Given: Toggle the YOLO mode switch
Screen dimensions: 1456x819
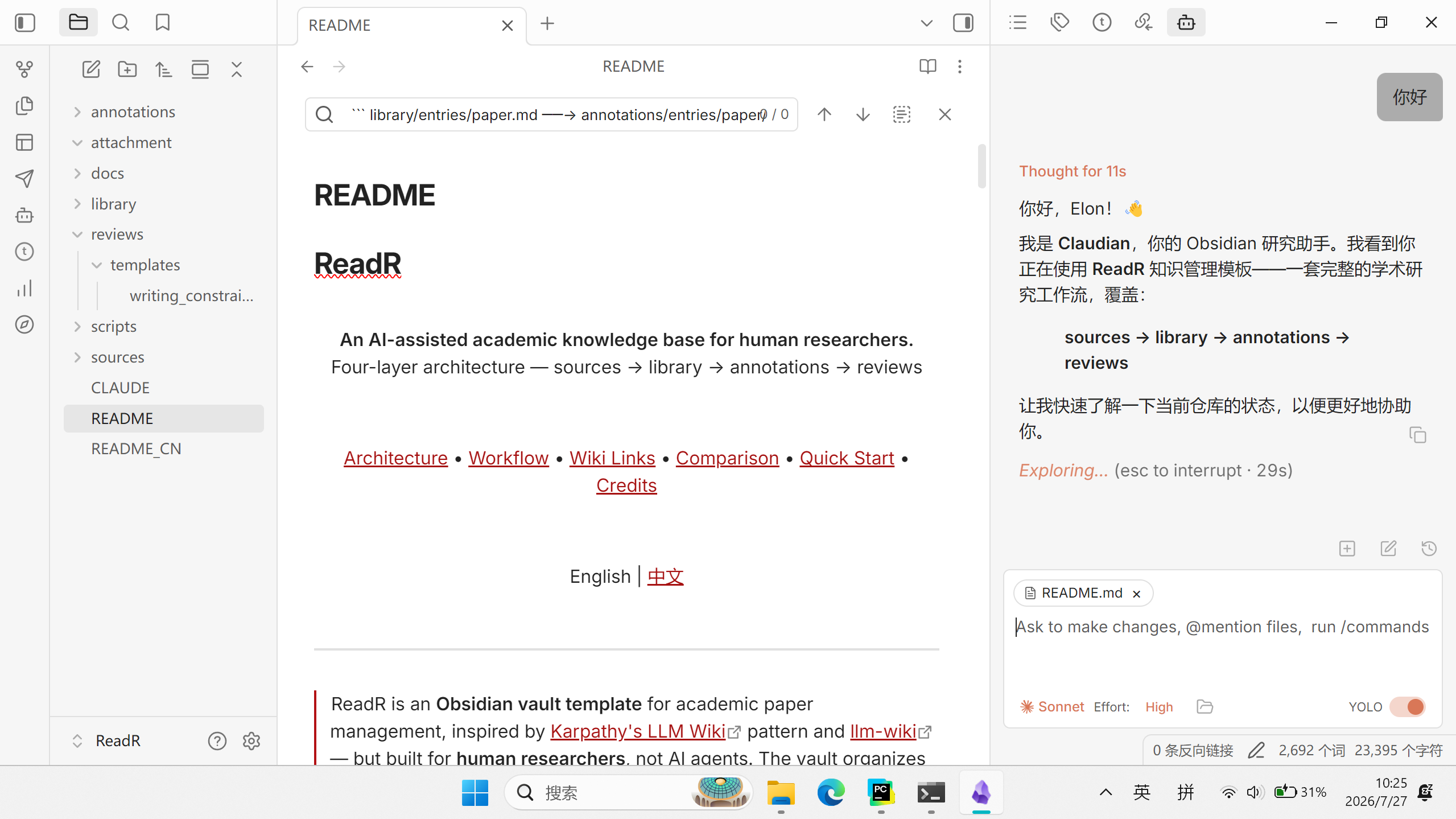Looking at the screenshot, I should tap(1408, 707).
